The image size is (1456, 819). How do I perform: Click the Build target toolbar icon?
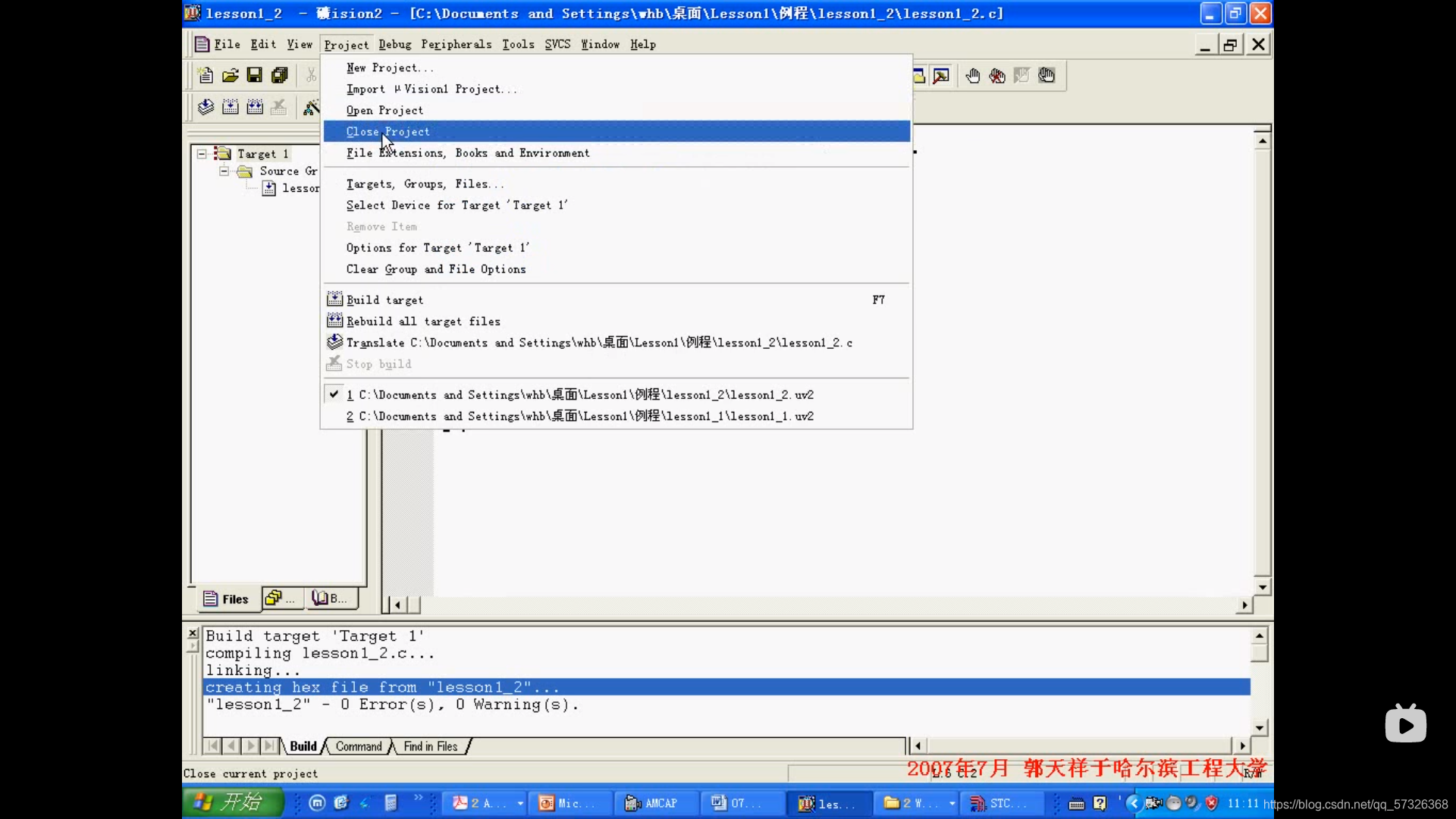(231, 107)
